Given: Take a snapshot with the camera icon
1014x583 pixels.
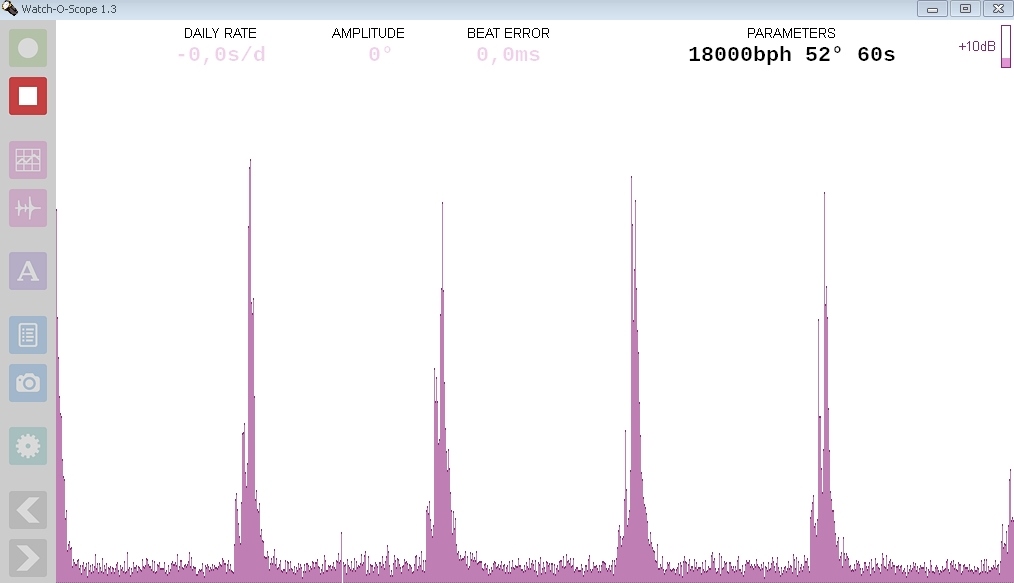Looking at the screenshot, I should pos(28,383).
